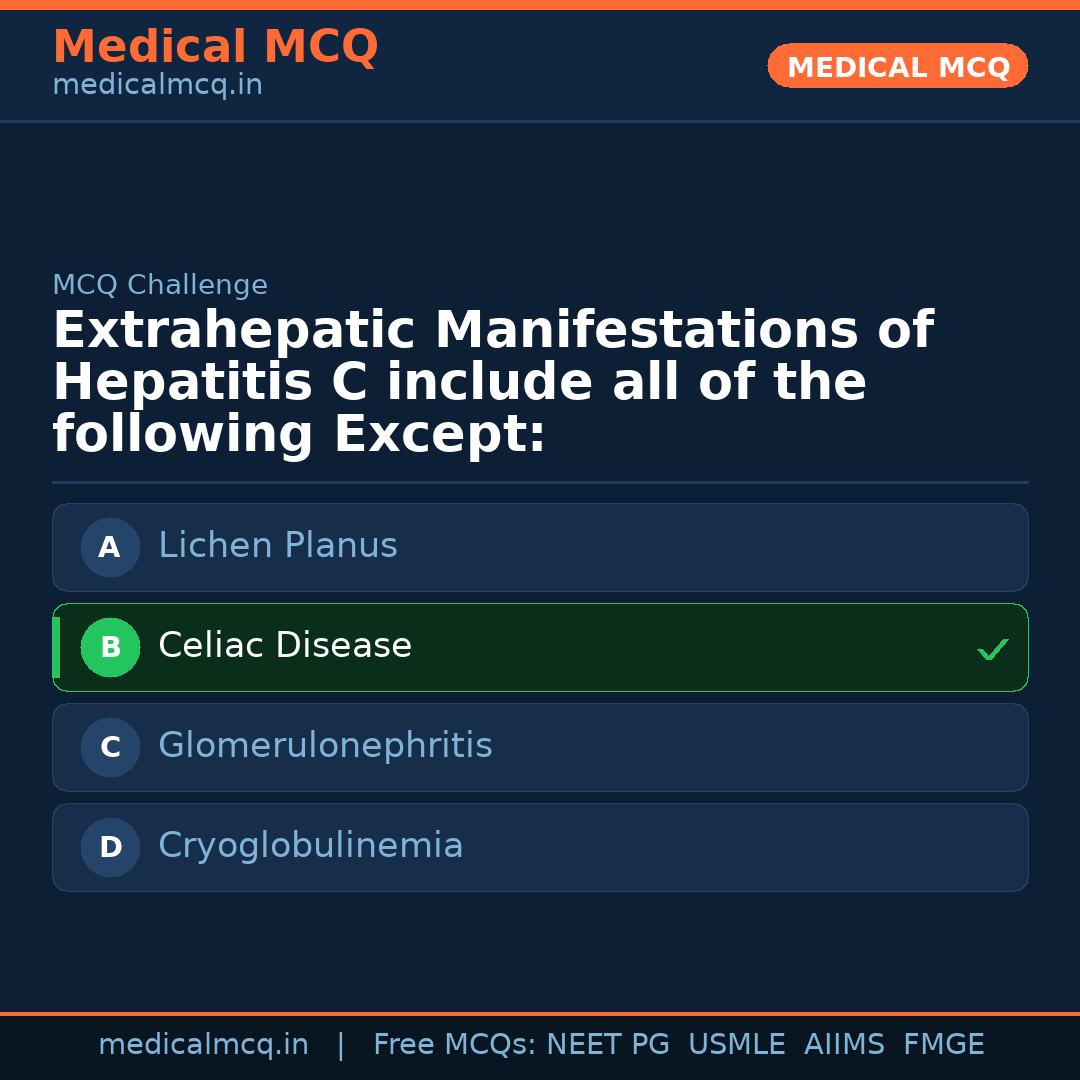Click the Medical MCQ orange header title
The height and width of the screenshot is (1080, 1080).
tap(215, 47)
